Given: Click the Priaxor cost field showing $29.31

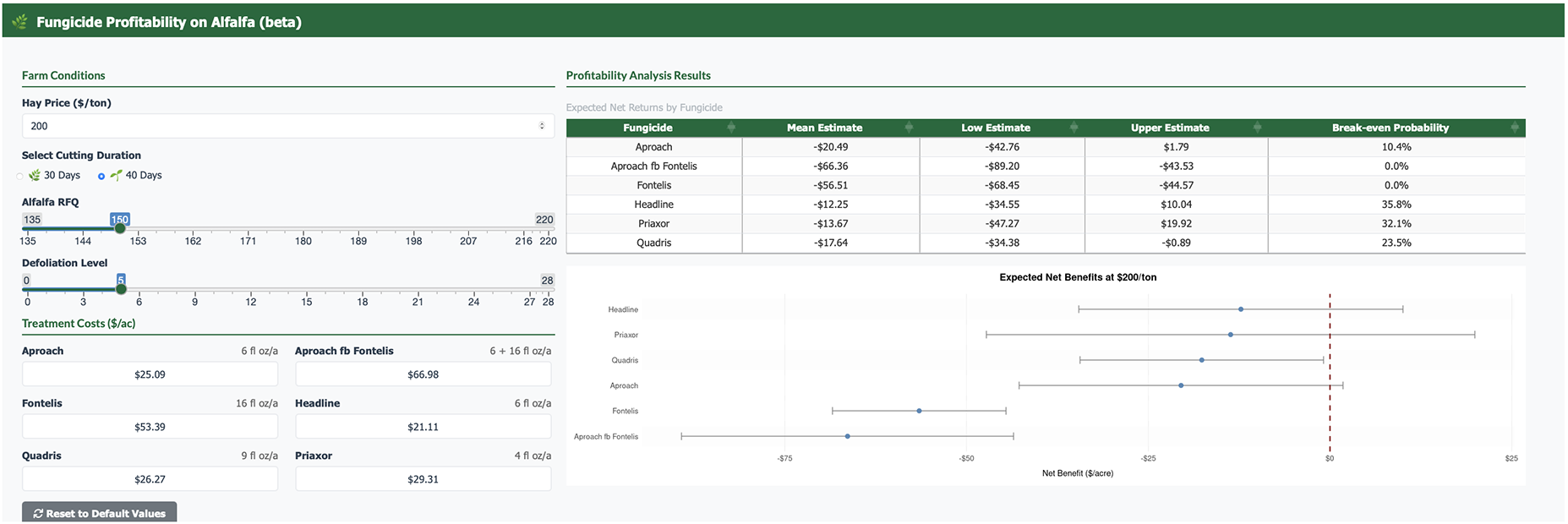Looking at the screenshot, I should point(423,479).
